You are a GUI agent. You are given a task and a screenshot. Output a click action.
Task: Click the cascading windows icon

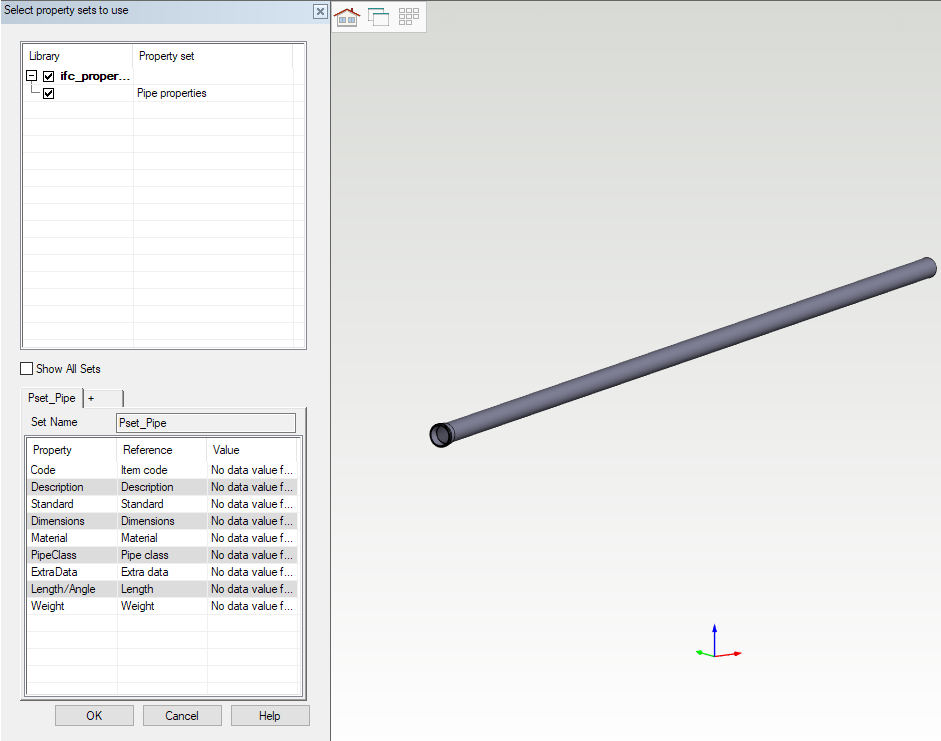point(378,17)
